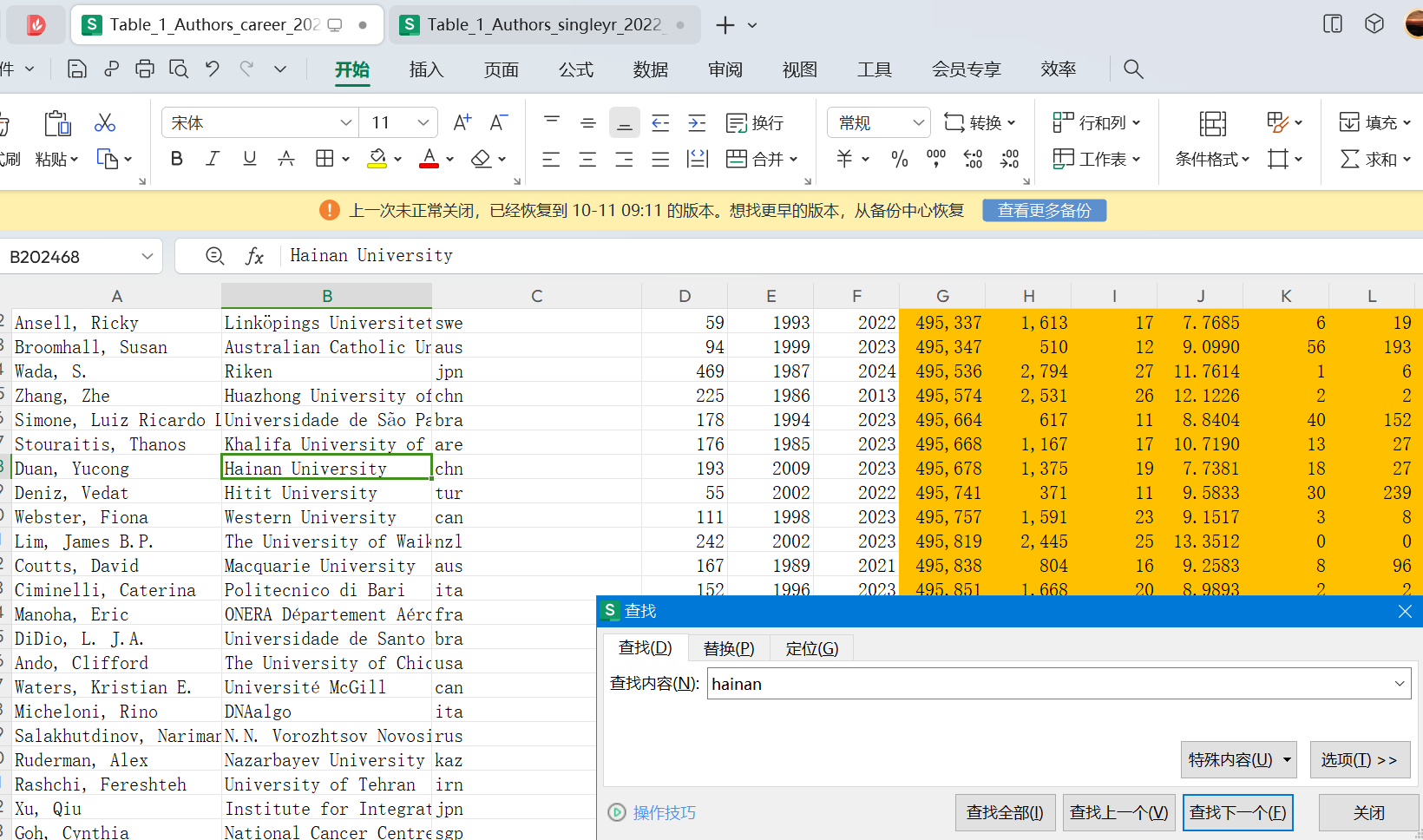This screenshot has height=840, width=1423.
Task: Toggle Underline formatting
Action: pos(250,159)
